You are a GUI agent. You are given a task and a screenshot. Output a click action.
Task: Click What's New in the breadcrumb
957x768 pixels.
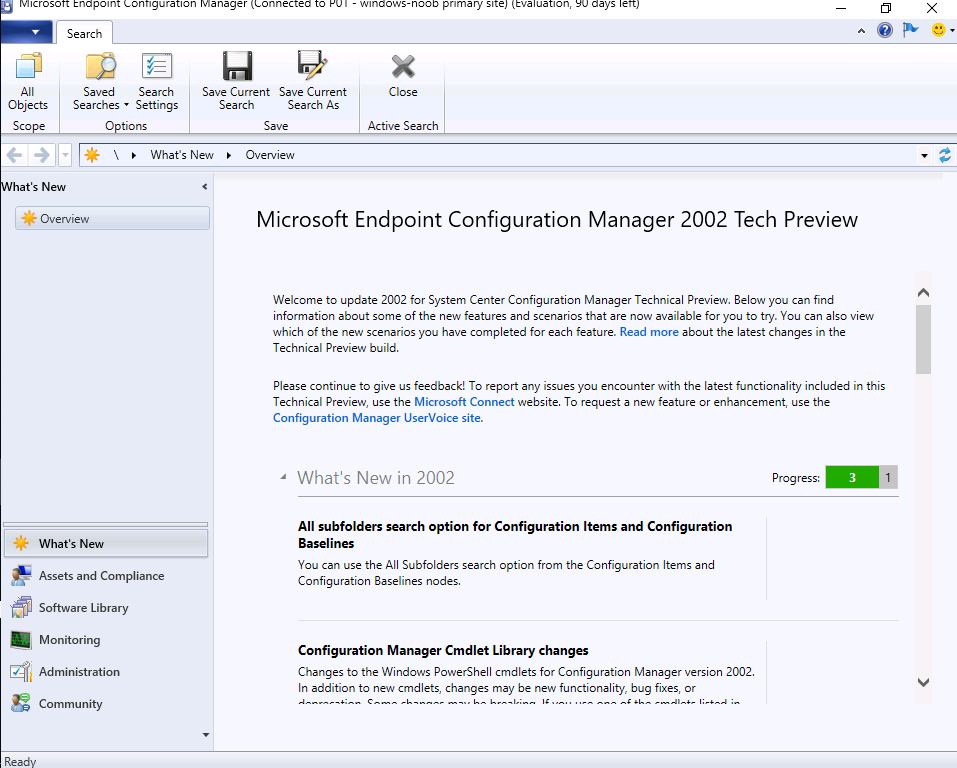(182, 155)
